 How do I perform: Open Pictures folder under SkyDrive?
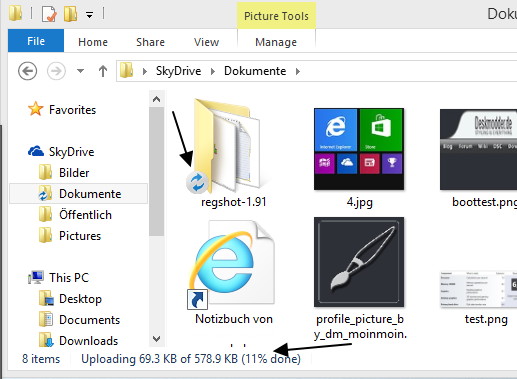(80, 236)
